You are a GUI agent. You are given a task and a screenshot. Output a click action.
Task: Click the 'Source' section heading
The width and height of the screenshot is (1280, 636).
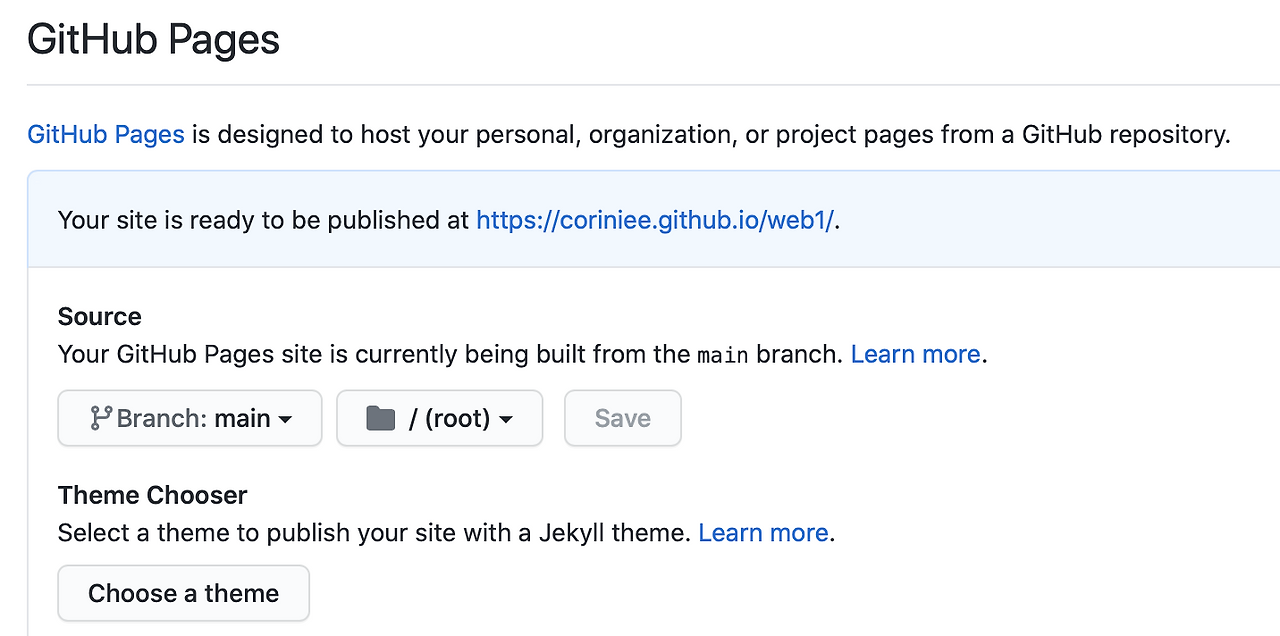point(99,316)
